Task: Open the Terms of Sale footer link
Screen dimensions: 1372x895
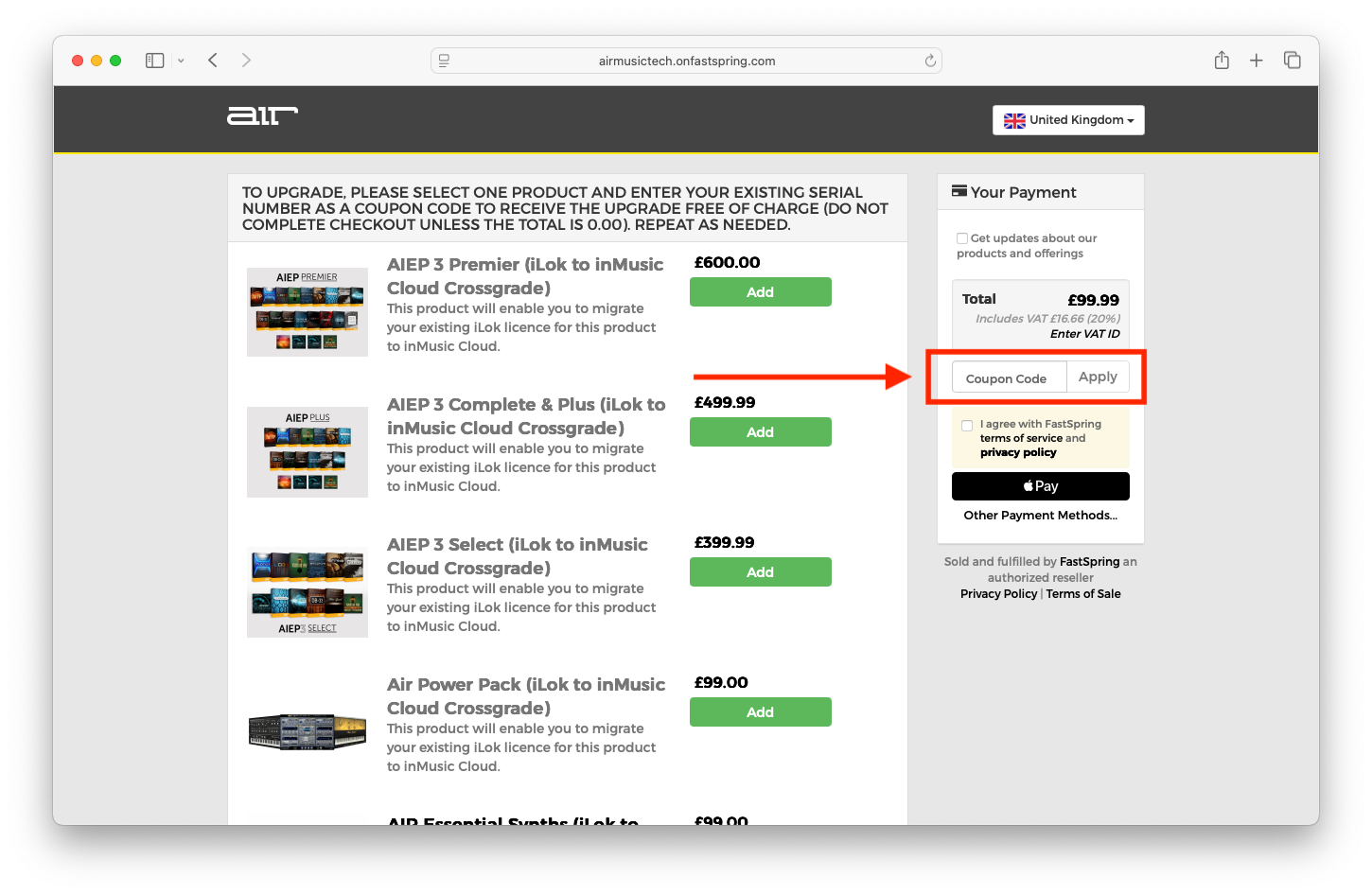Action: click(x=1083, y=594)
